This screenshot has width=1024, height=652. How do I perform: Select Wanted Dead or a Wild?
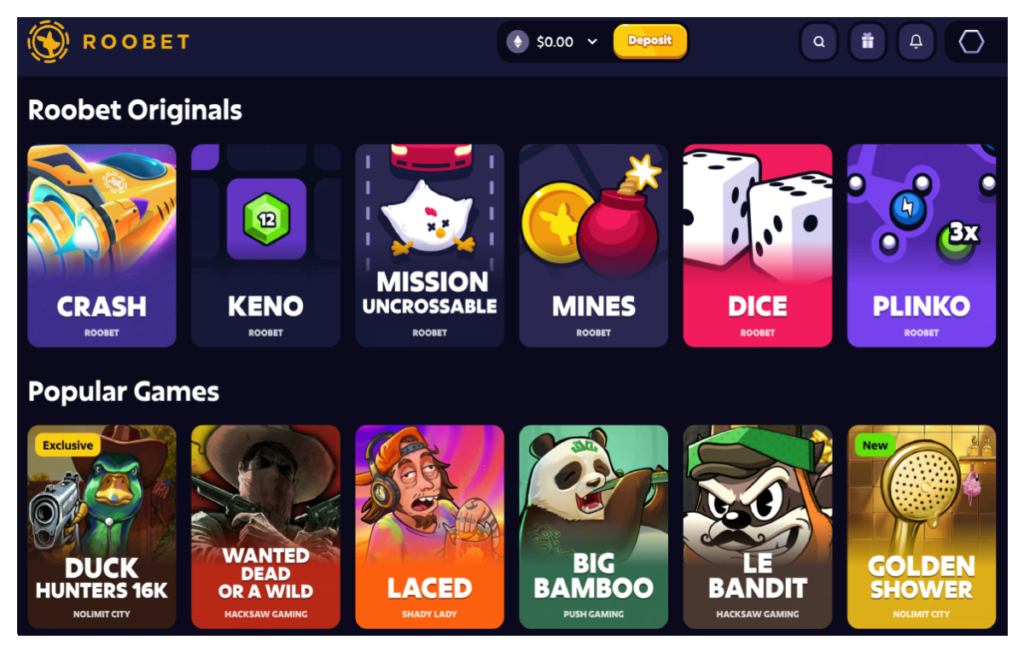266,527
